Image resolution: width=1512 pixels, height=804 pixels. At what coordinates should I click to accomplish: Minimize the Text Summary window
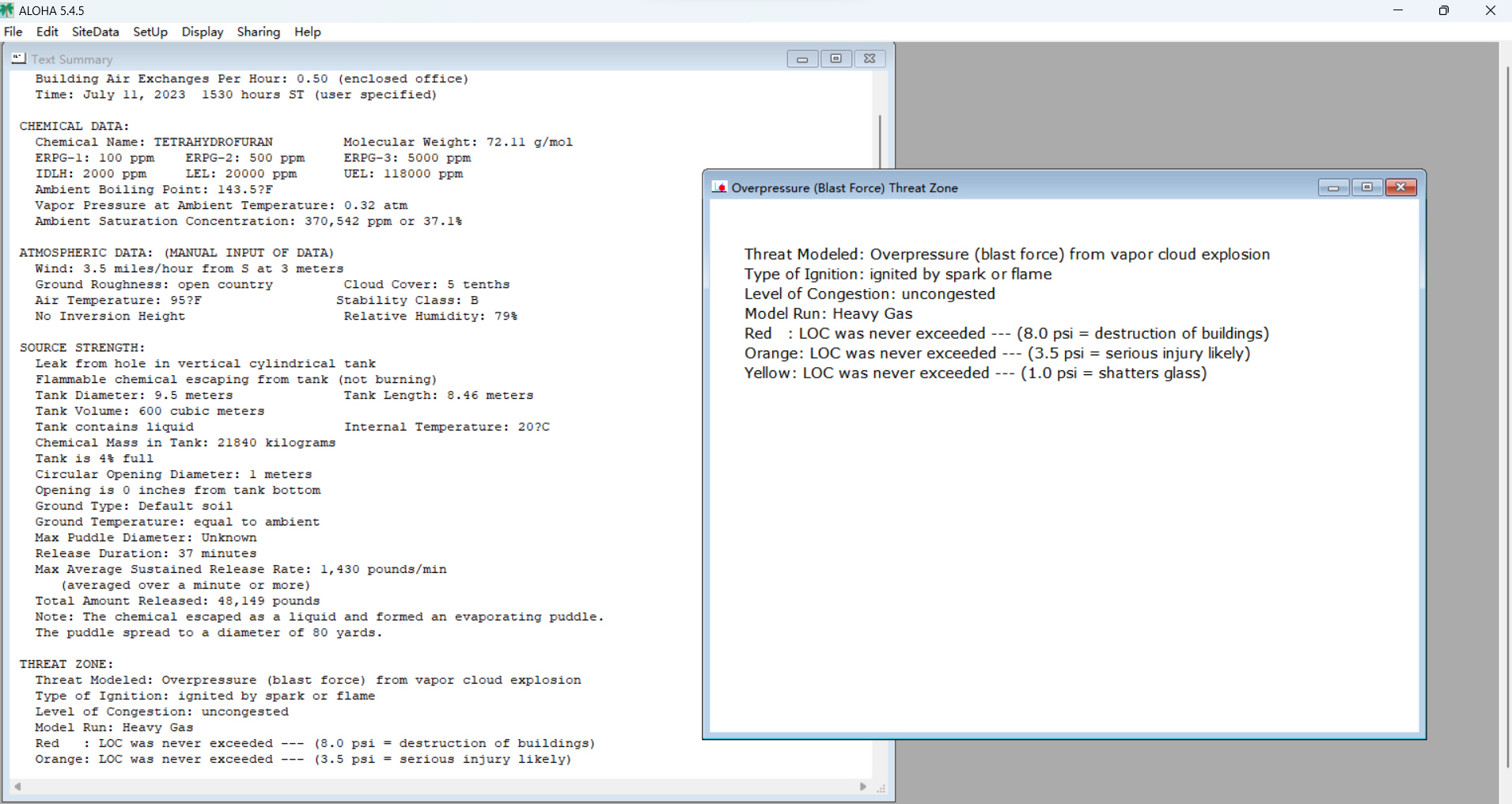click(802, 59)
